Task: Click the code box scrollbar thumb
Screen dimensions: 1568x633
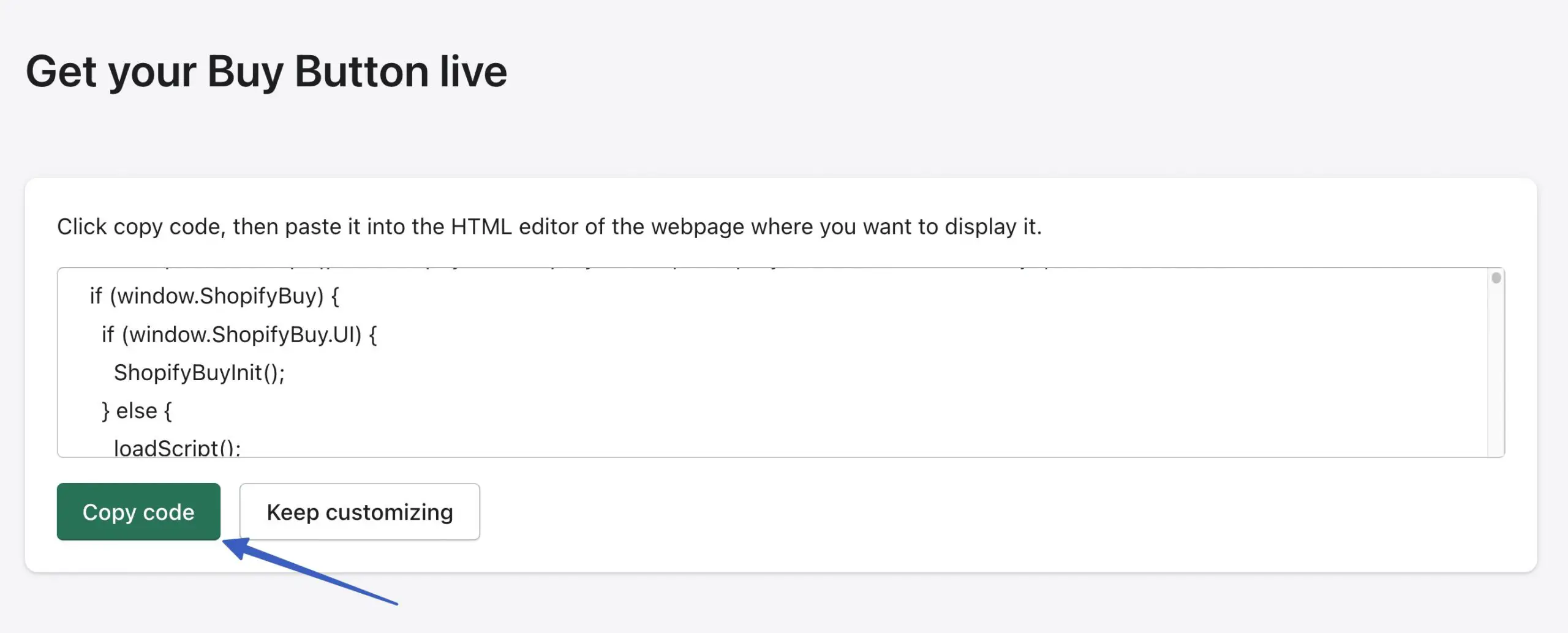Action: tap(1496, 278)
